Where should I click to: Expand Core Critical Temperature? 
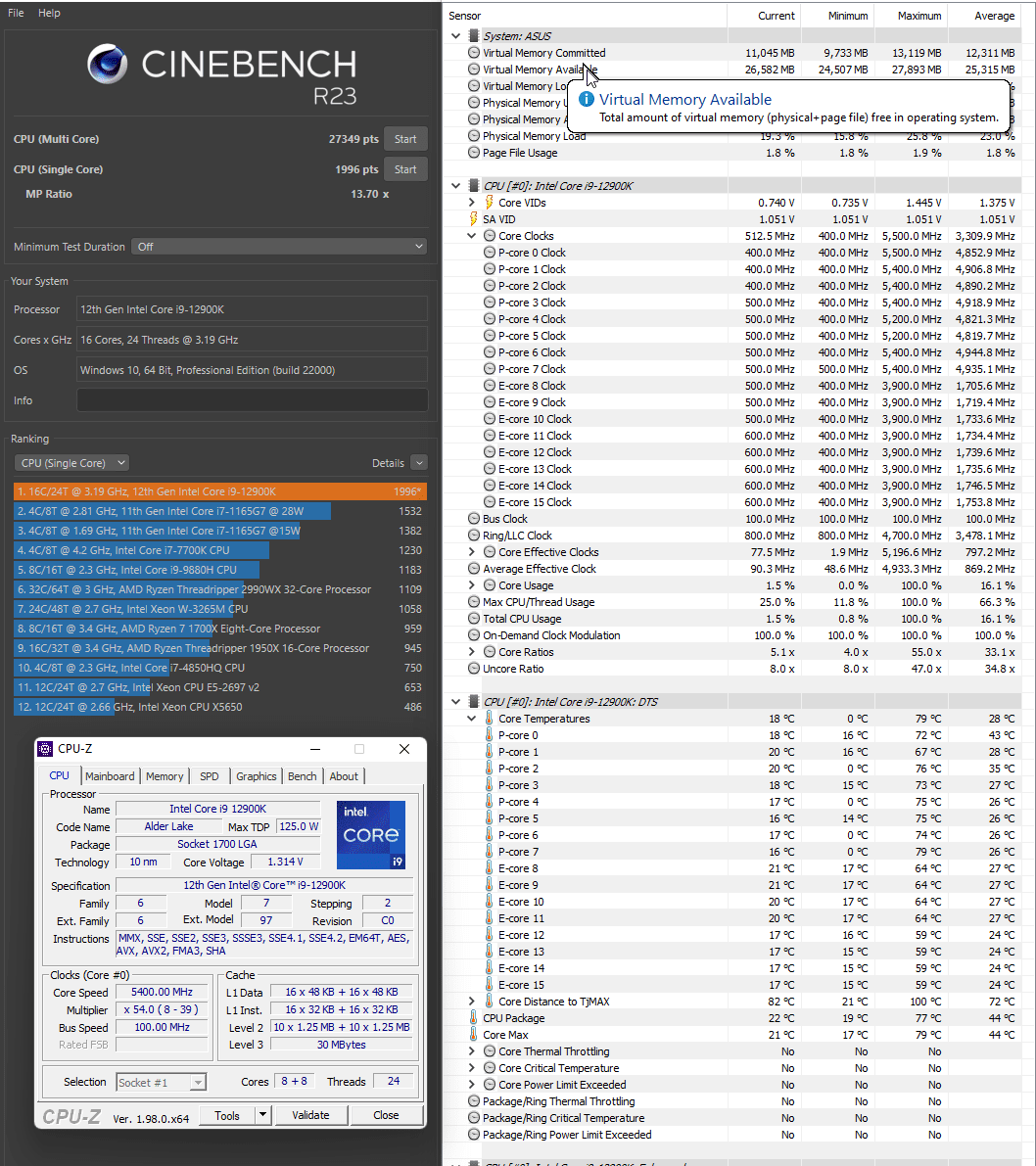(x=472, y=1068)
